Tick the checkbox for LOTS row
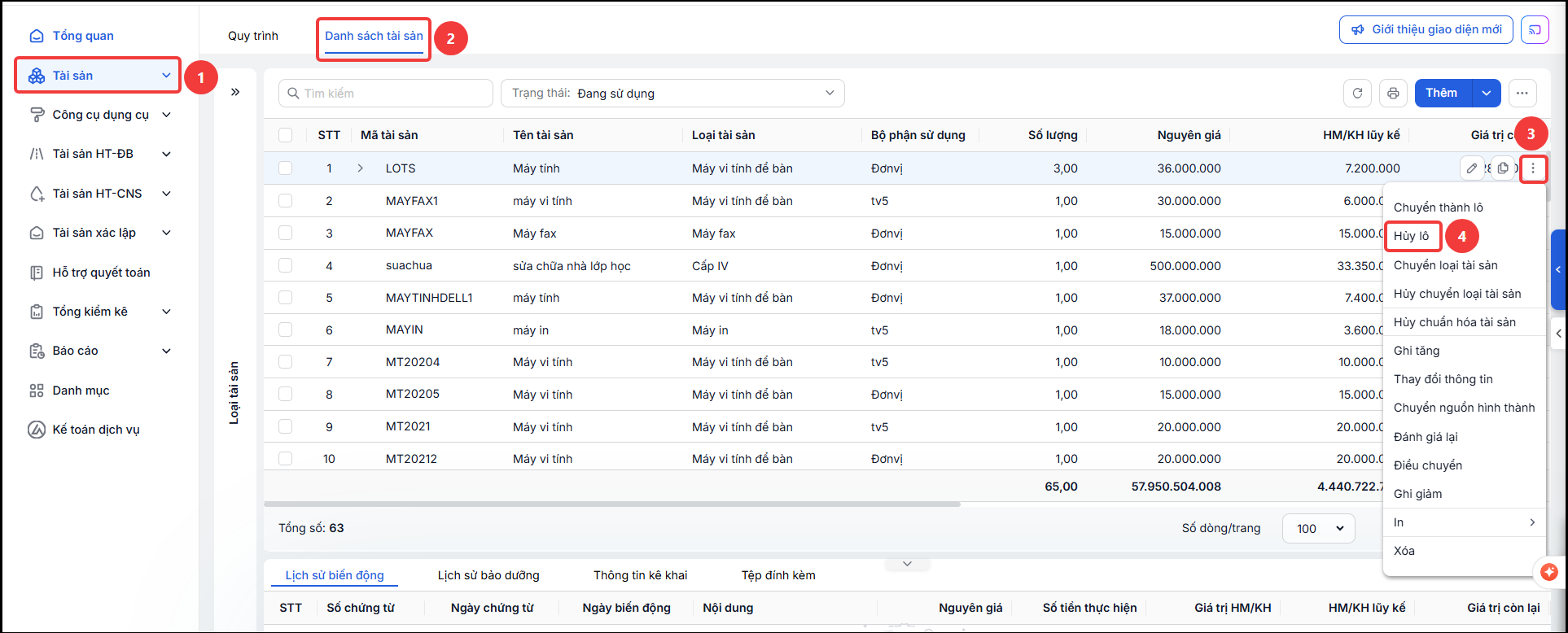 click(x=286, y=168)
